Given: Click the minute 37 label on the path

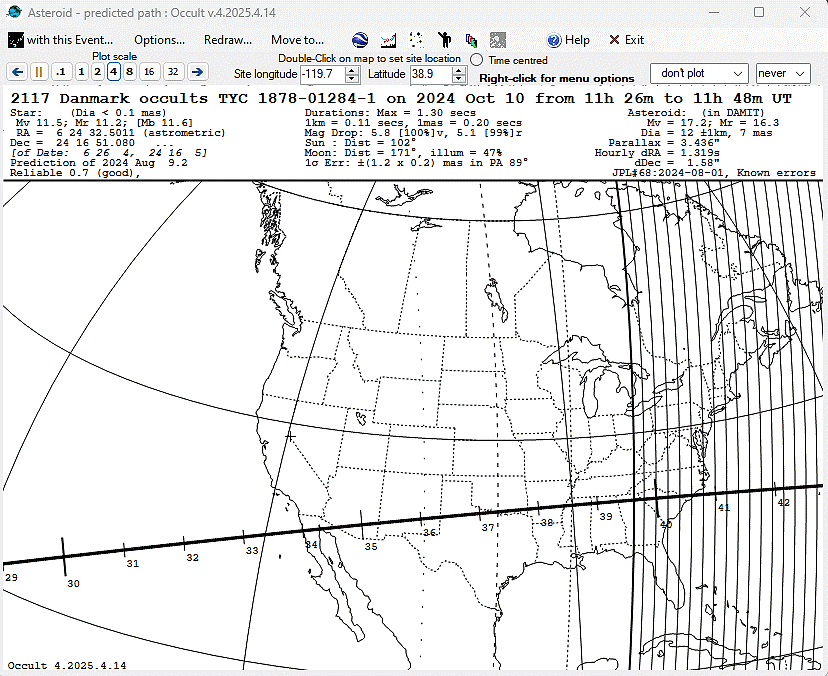Looking at the screenshot, I should coord(488,527).
